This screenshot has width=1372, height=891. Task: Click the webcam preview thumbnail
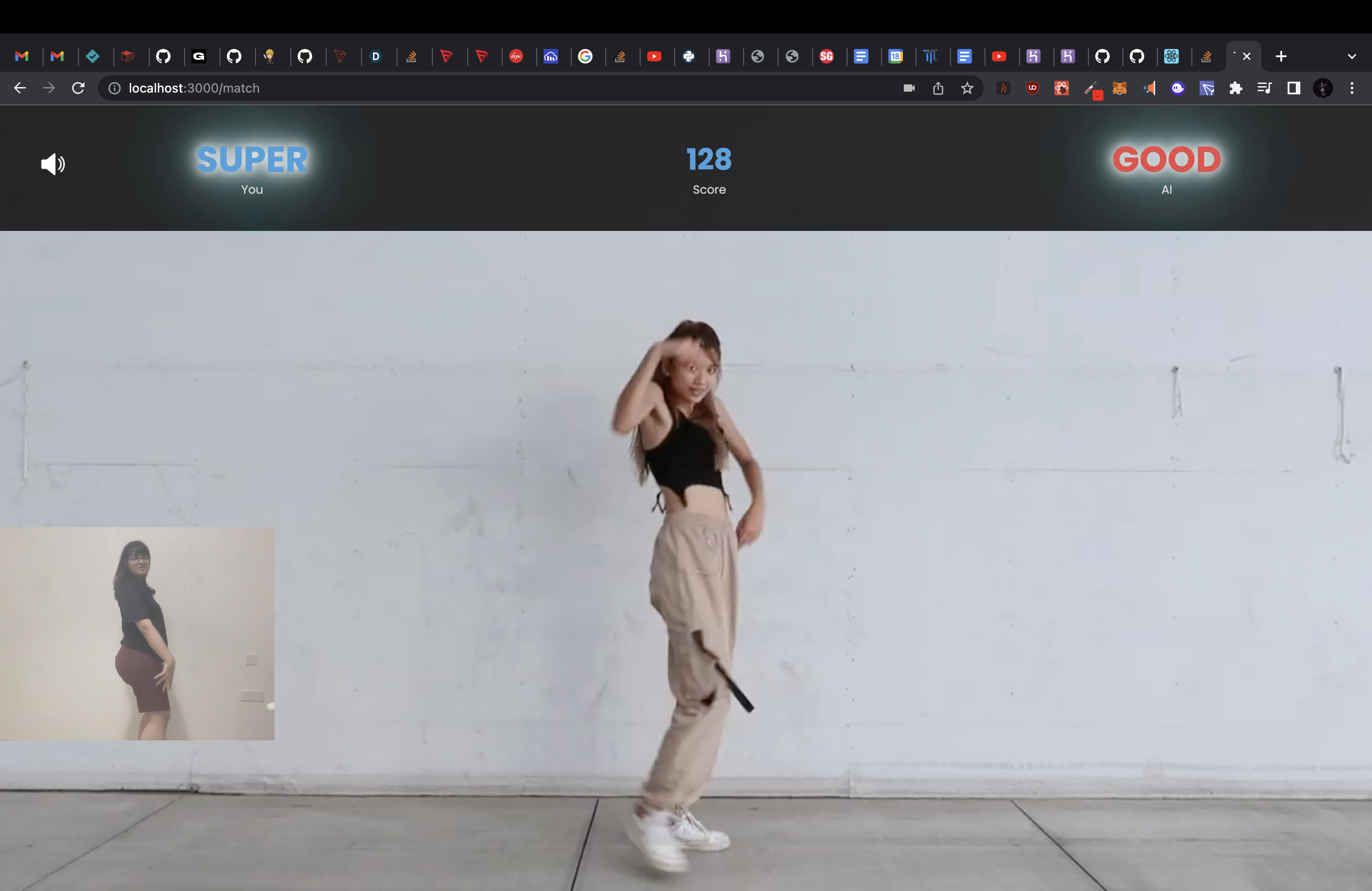[137, 633]
